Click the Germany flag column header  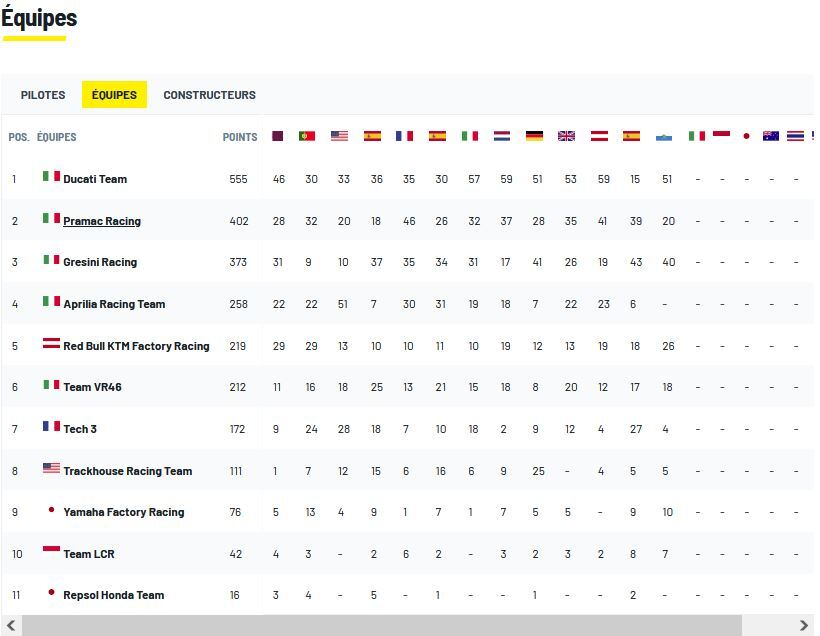[x=534, y=136]
